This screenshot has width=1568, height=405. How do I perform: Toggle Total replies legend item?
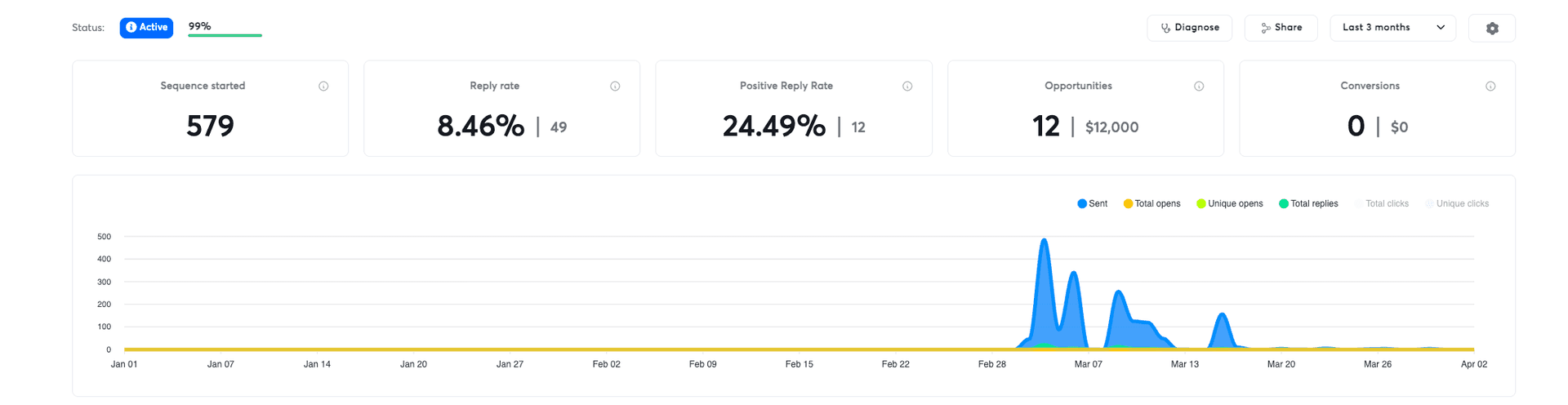1308,203
